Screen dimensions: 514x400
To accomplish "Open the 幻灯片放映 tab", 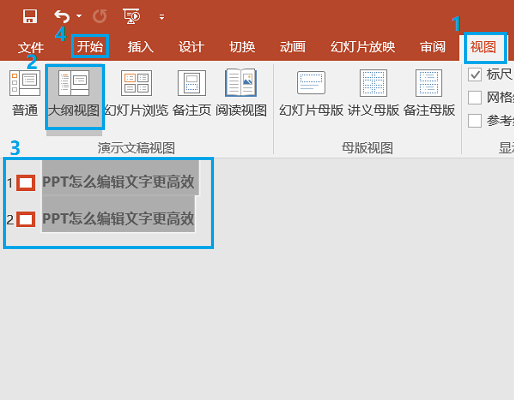I will [x=363, y=46].
